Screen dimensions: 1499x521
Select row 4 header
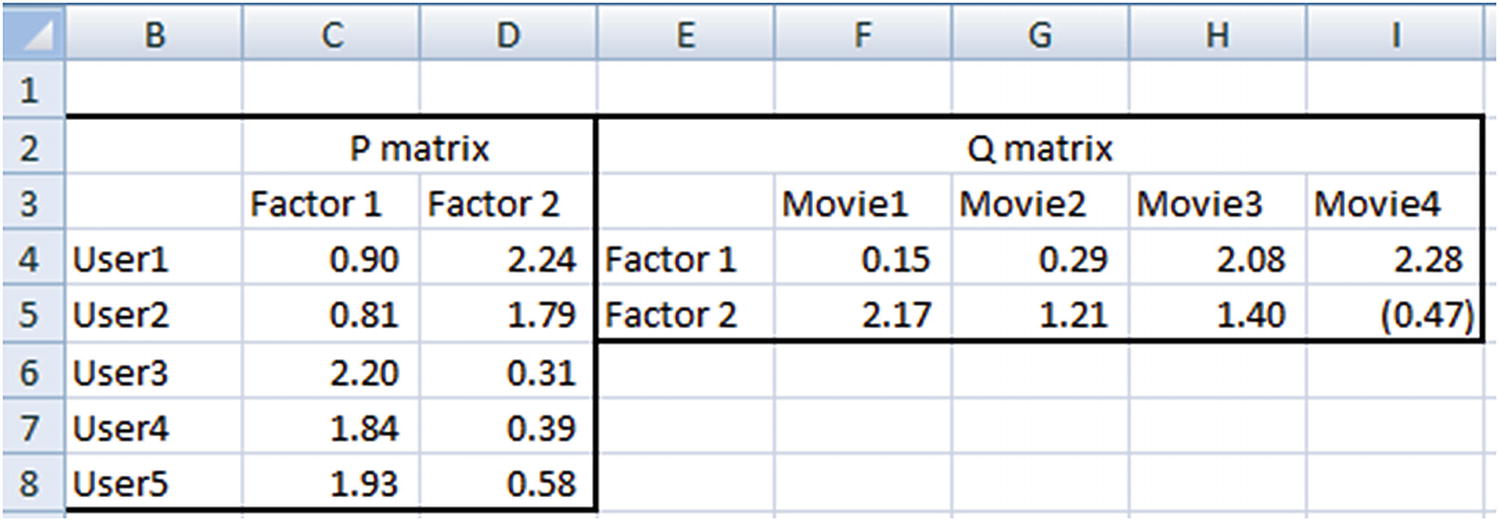coord(31,260)
